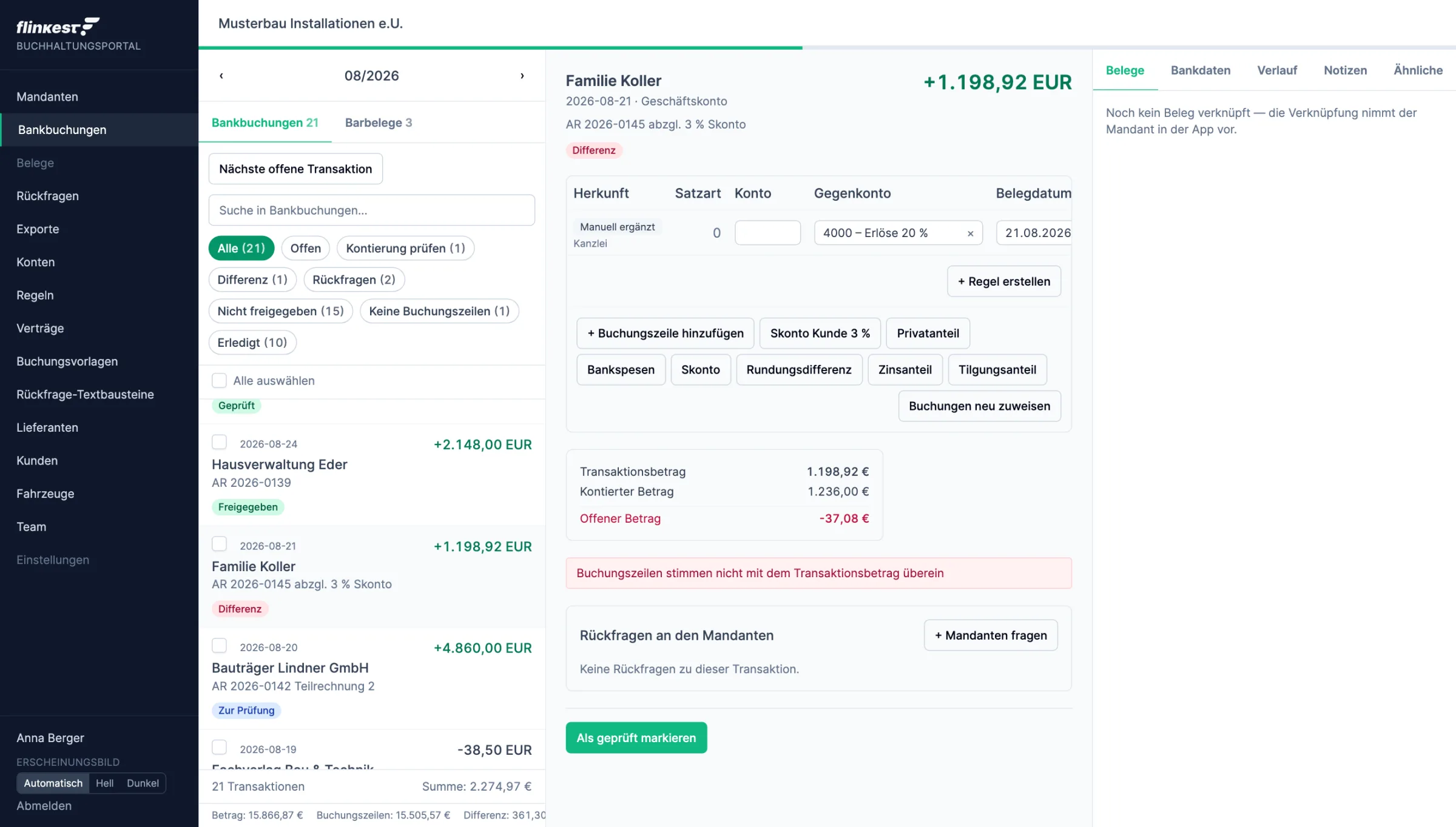Open the Bauträger Lindner GmbH transaction
This screenshot has height=827, width=1456.
(x=371, y=679)
